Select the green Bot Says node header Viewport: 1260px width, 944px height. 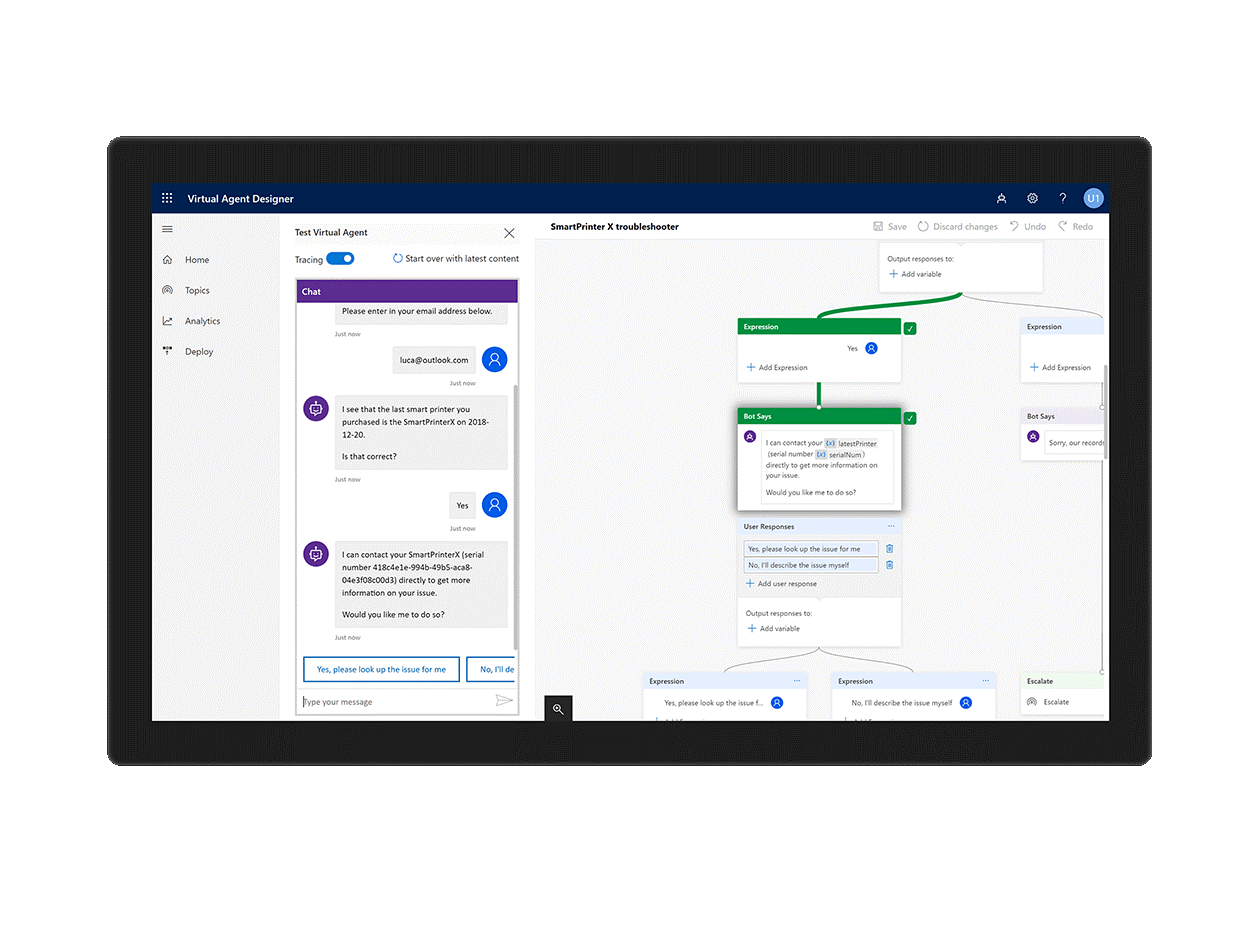coord(819,416)
